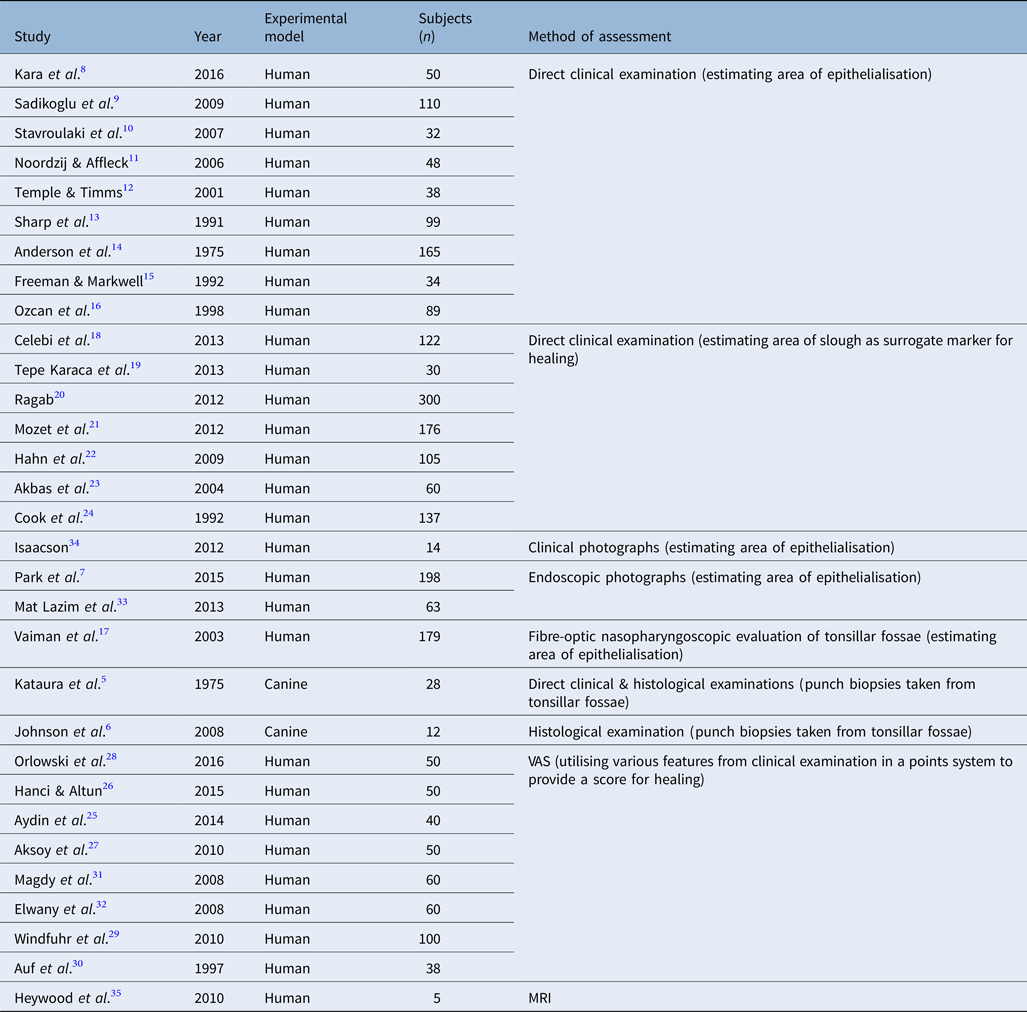
Task: Open citation reference 8 for Kara et al.
Action: tap(86, 68)
